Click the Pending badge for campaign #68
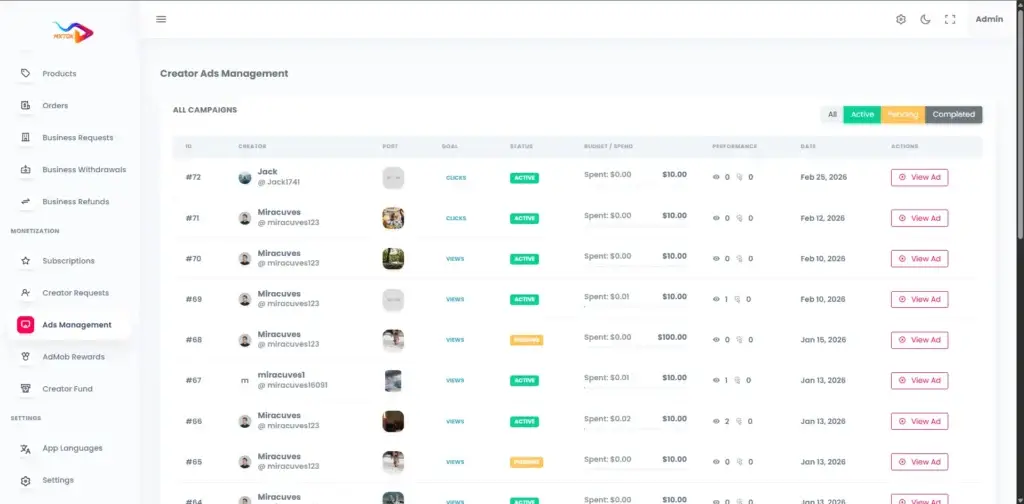The height and width of the screenshot is (504, 1024). (x=526, y=340)
